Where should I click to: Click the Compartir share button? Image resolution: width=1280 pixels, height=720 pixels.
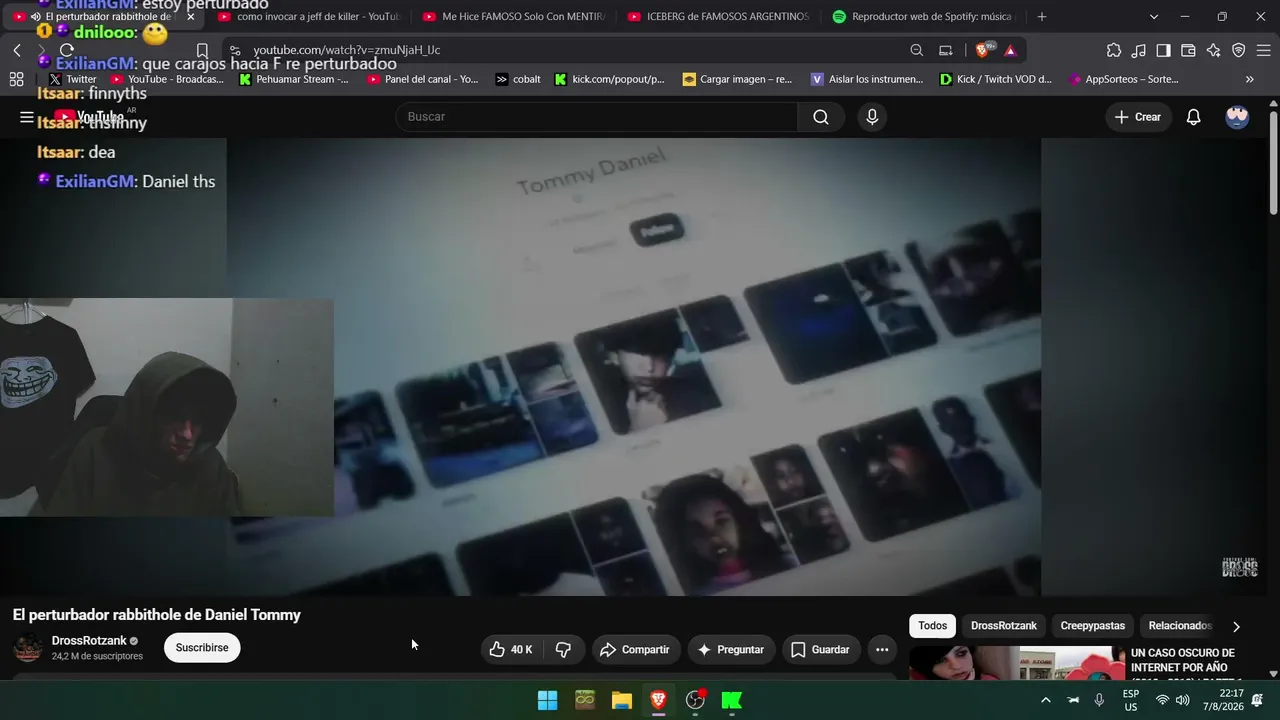click(x=634, y=650)
